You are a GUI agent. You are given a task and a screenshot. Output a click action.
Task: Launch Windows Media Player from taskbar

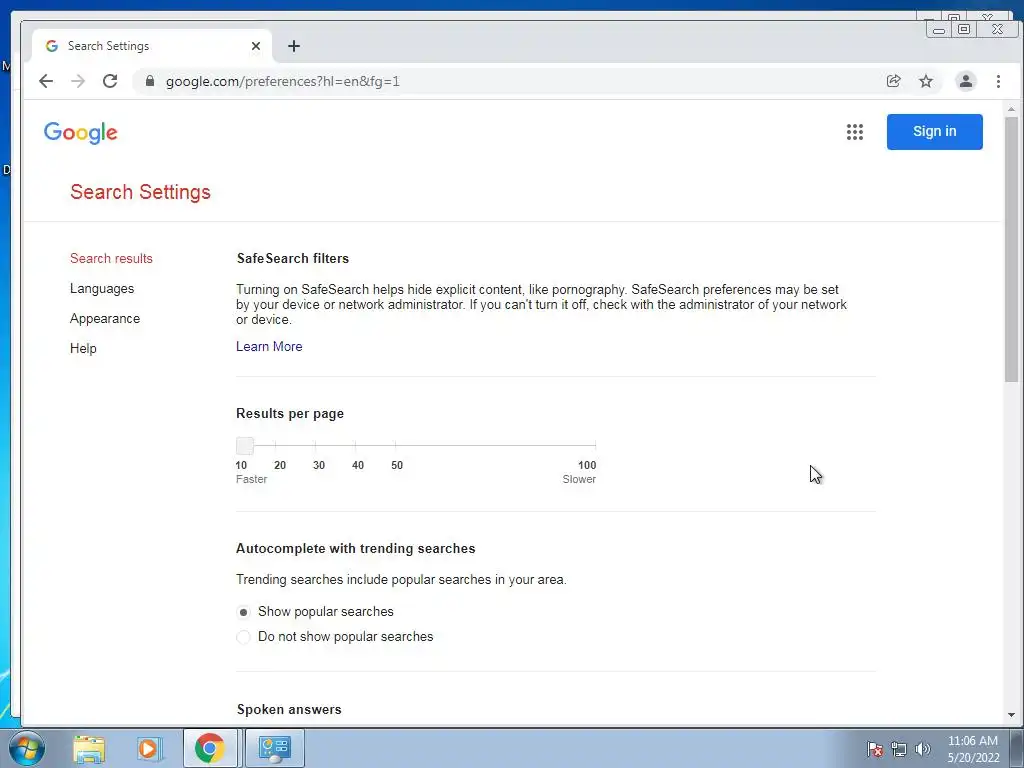pyautogui.click(x=148, y=748)
